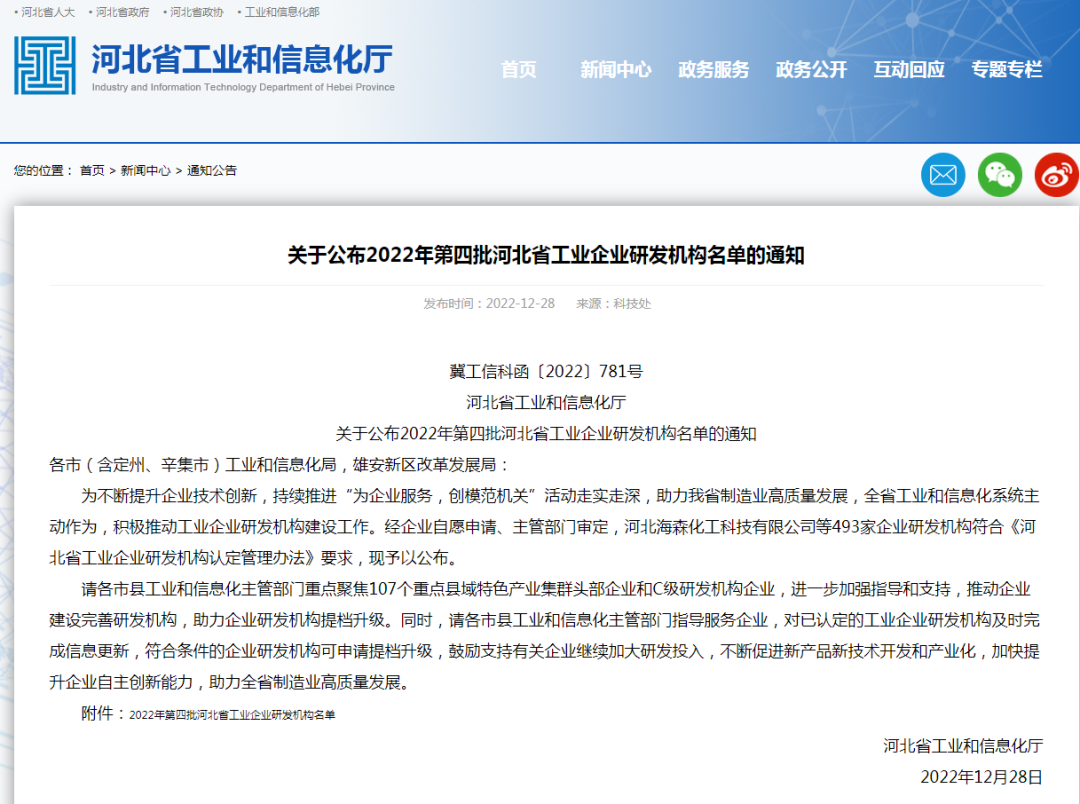Screen dimensions: 1080x804
Task: Visit the 河北省政府 top link
Action: pos(123,12)
